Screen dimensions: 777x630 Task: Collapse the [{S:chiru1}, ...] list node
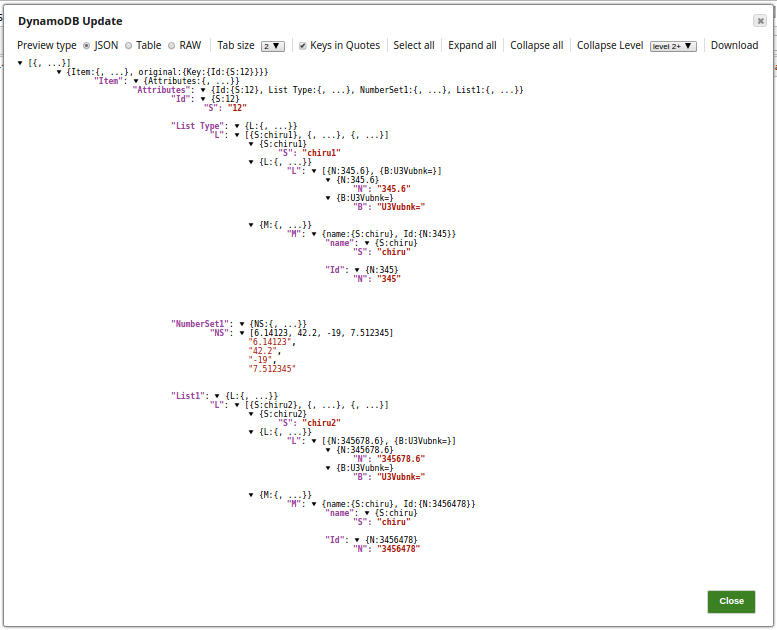coord(237,135)
